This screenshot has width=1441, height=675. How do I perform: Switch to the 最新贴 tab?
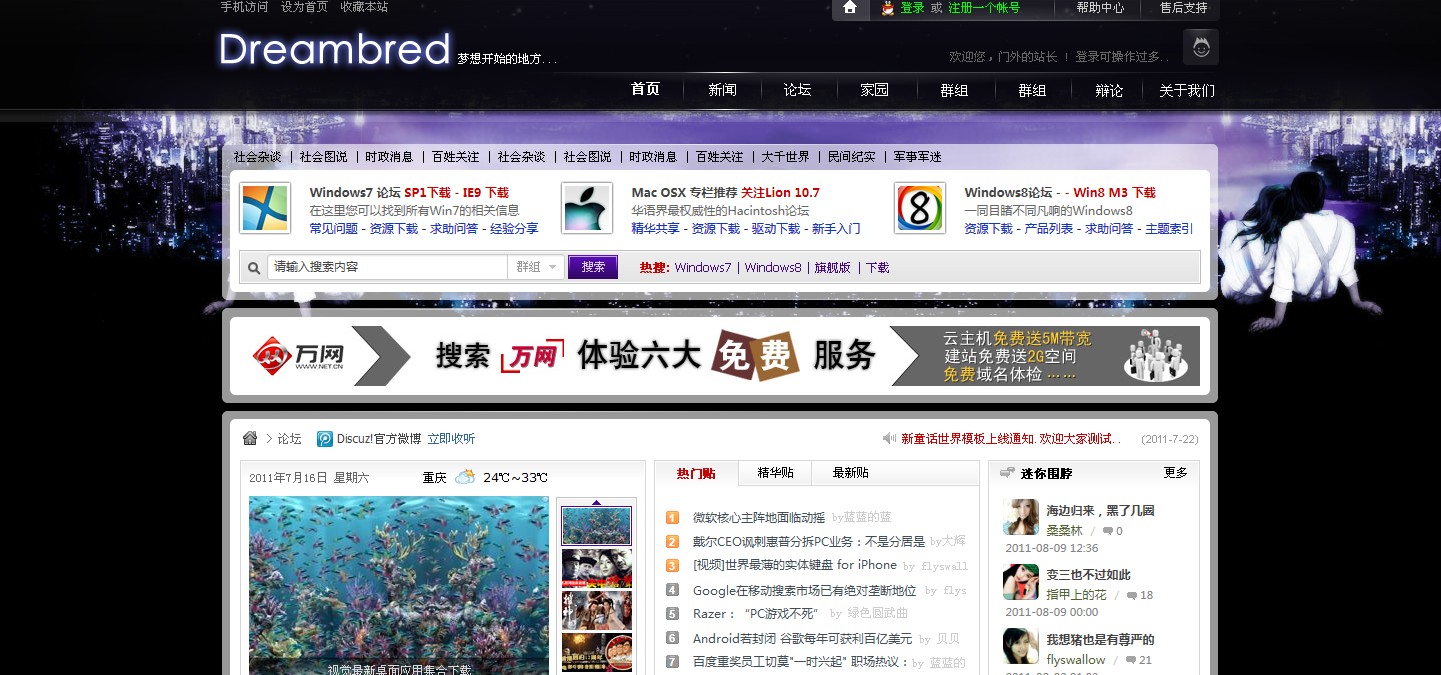pyautogui.click(x=850, y=473)
